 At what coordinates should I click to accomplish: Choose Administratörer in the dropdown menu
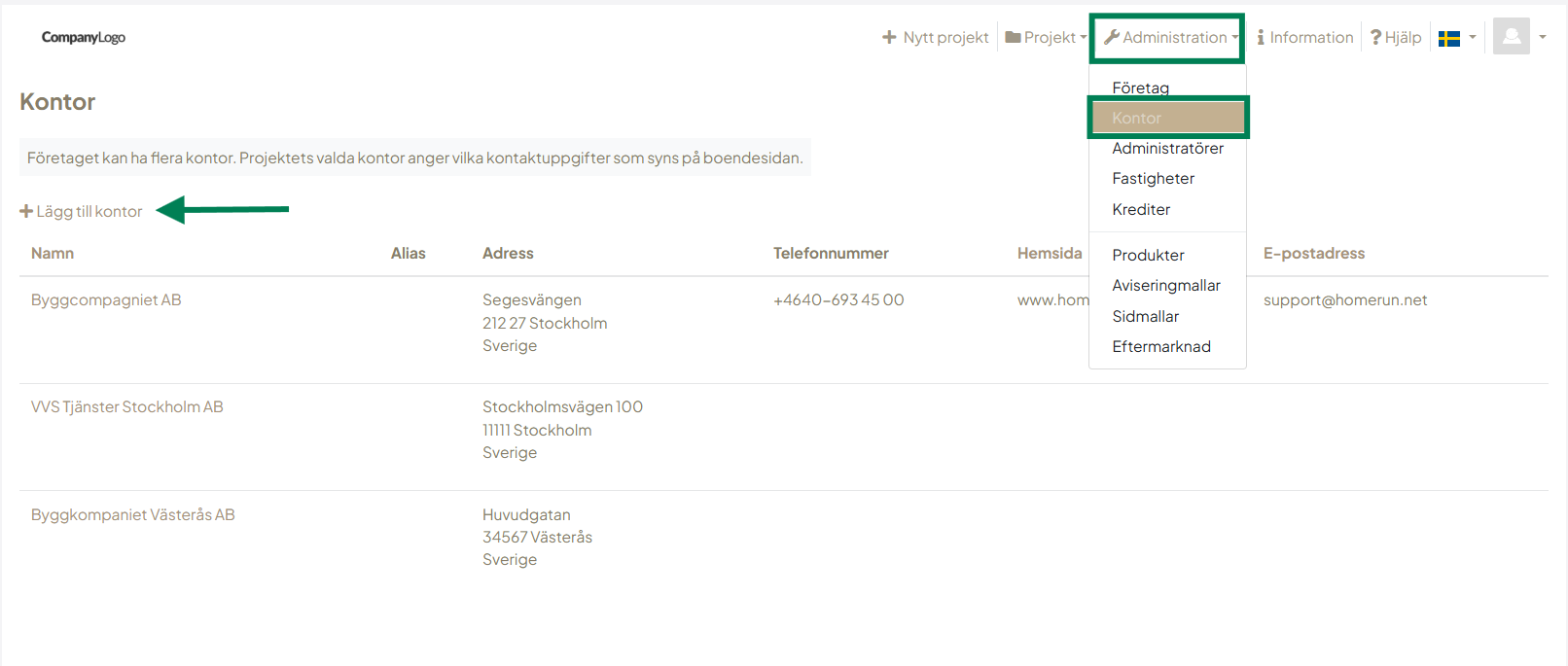(x=1167, y=148)
